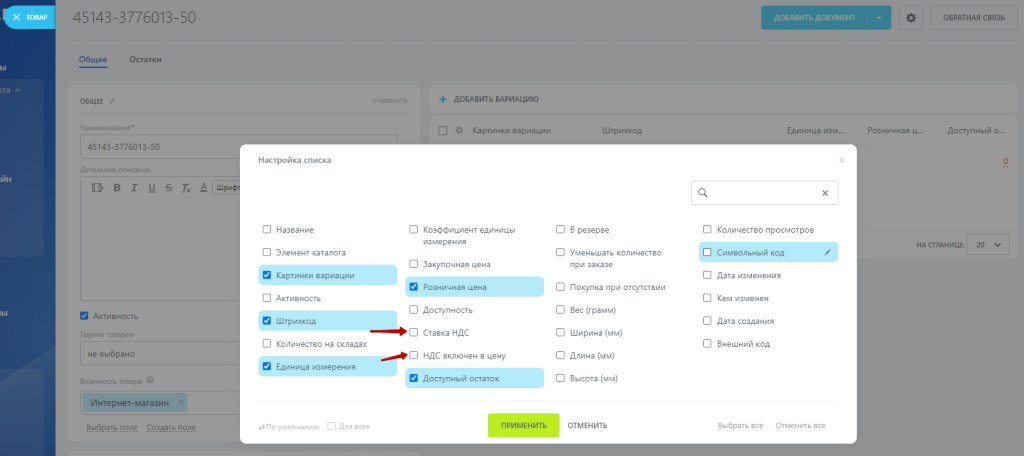Click the plus icon for ДОБАВИТЬ ВАРИАЦИЮ
This screenshot has height=456, width=1024.
(443, 99)
